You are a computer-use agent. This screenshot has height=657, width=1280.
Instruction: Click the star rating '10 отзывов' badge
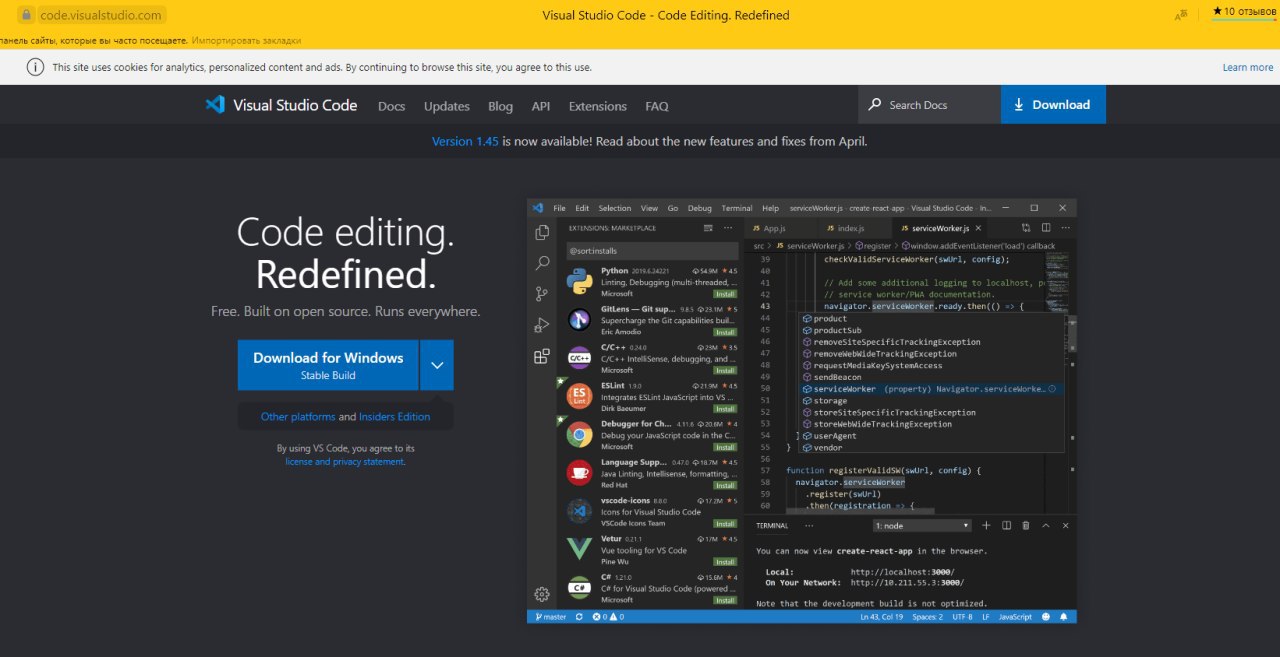click(1243, 12)
